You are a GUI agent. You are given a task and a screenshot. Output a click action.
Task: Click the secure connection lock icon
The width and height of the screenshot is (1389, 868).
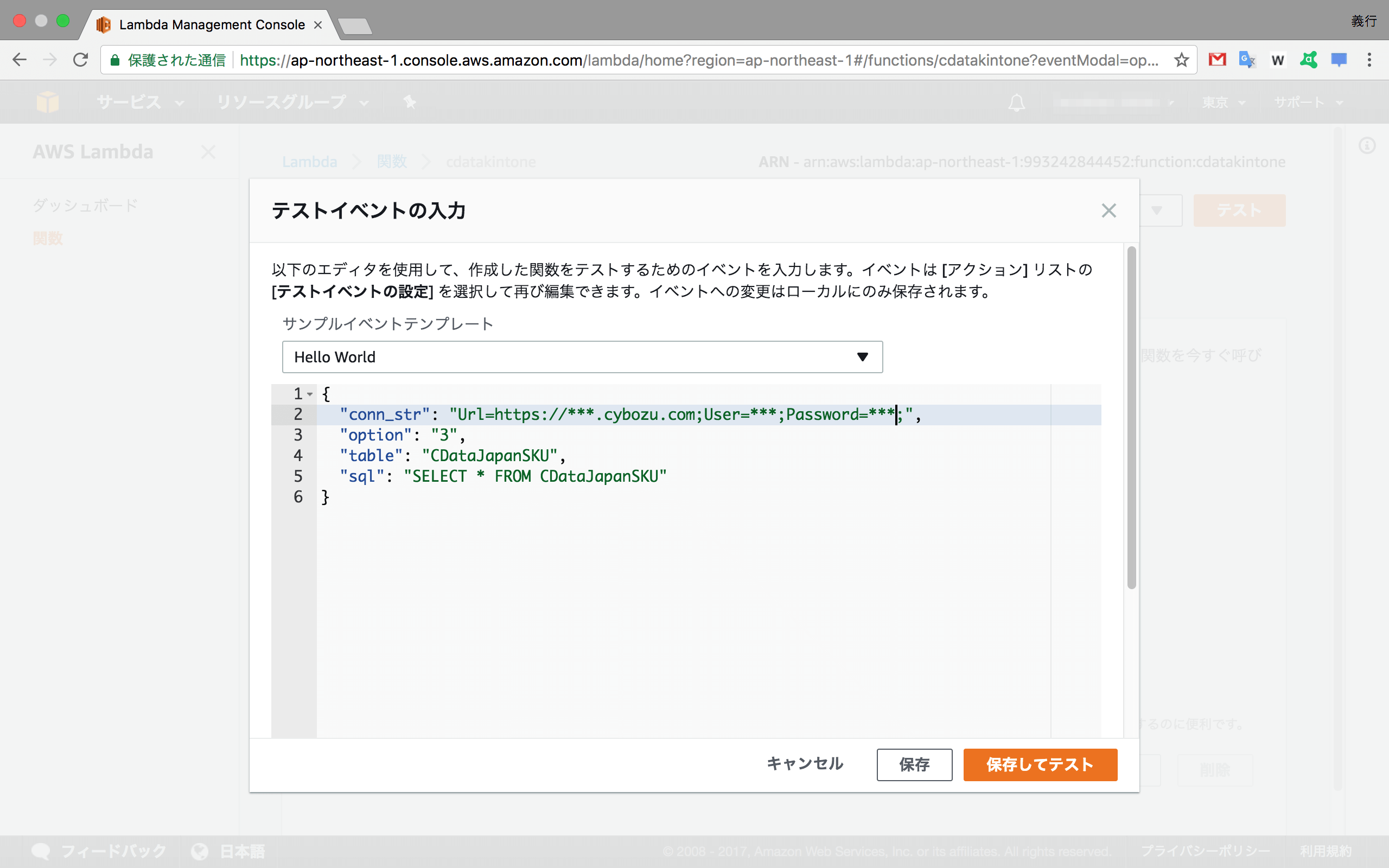tap(115, 60)
